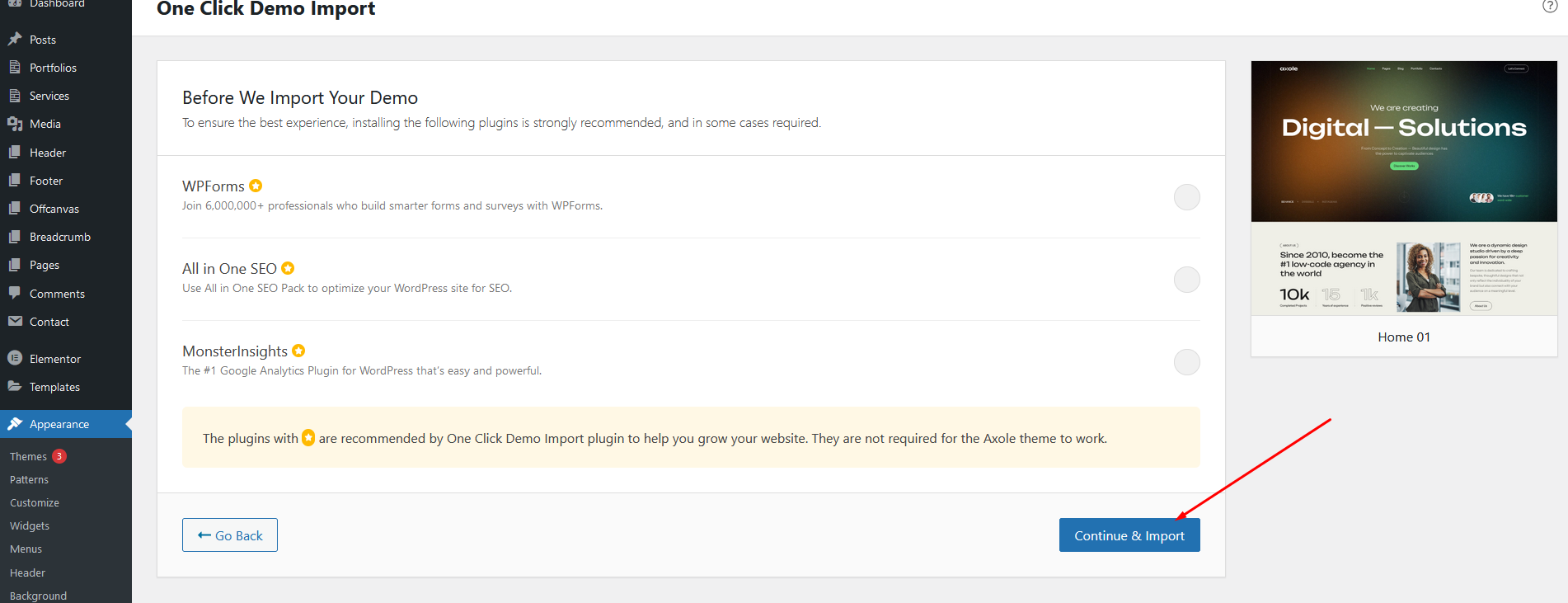The width and height of the screenshot is (1568, 603).
Task: Click the Before We Import Your Demo heading
Action: pyautogui.click(x=300, y=97)
